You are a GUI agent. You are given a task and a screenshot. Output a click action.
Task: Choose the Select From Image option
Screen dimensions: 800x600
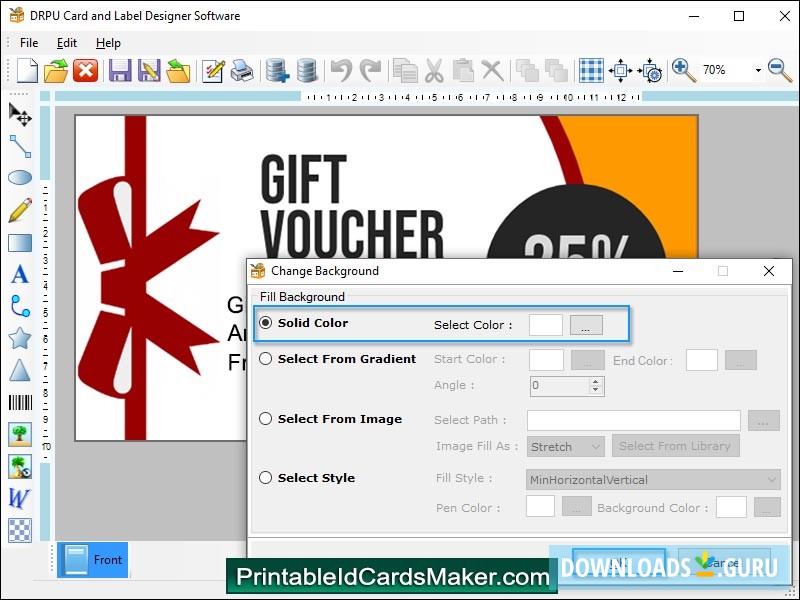point(265,419)
